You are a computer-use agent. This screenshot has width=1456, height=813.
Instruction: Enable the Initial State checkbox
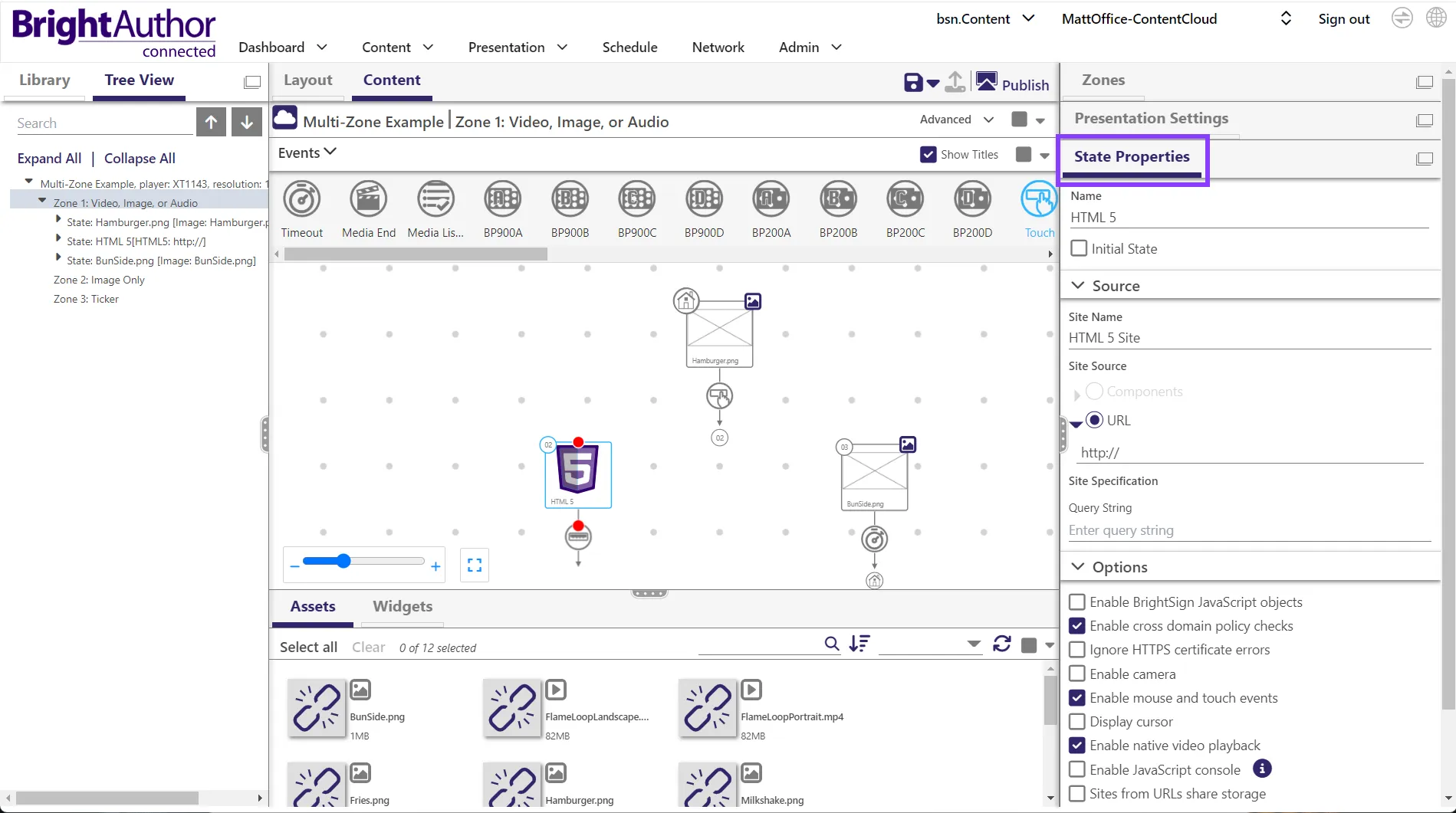(x=1079, y=248)
